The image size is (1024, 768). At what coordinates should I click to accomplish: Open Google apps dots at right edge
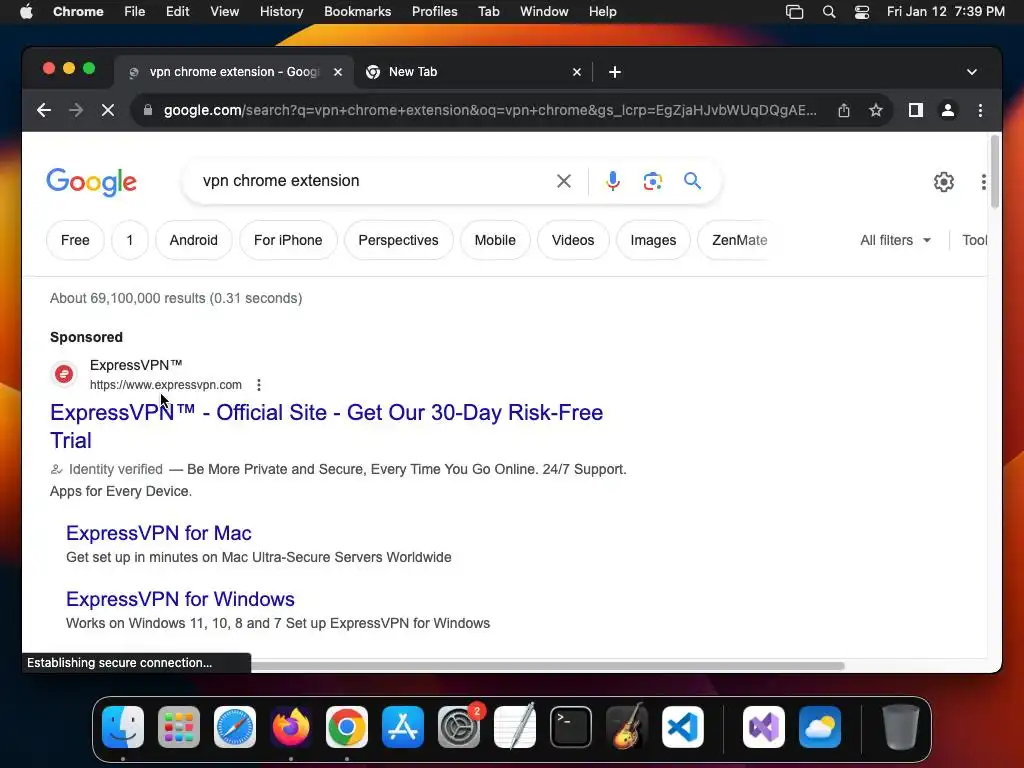pos(984,182)
